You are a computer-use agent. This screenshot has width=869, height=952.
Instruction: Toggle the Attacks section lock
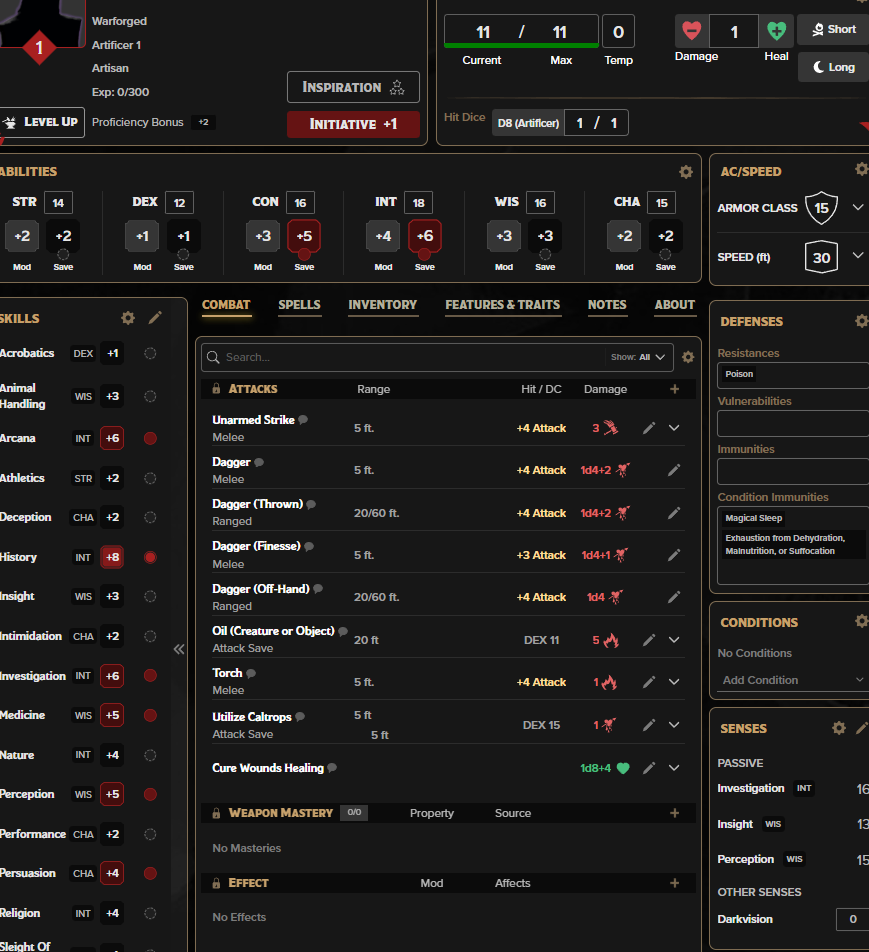coord(216,389)
